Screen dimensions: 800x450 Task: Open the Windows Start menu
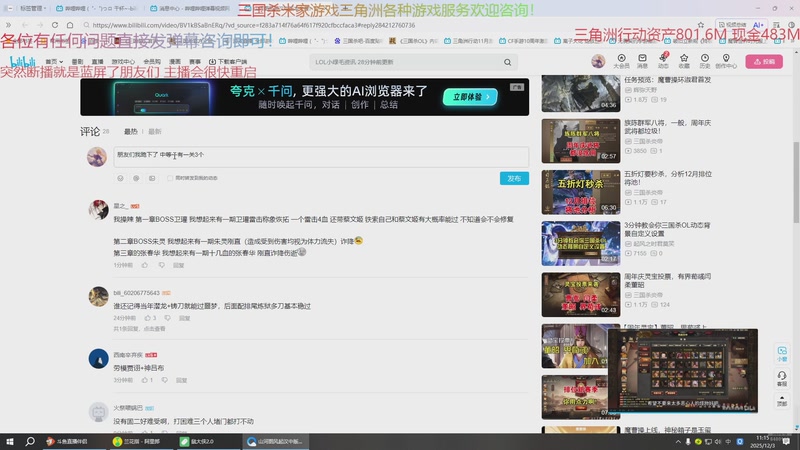10,441
